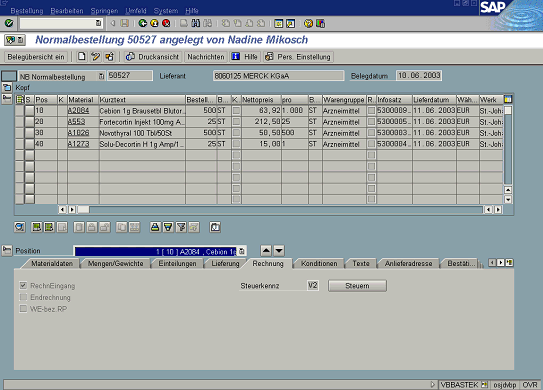Click the Steuern button
Image resolution: width=543 pixels, height=390 pixels.
(x=357, y=286)
